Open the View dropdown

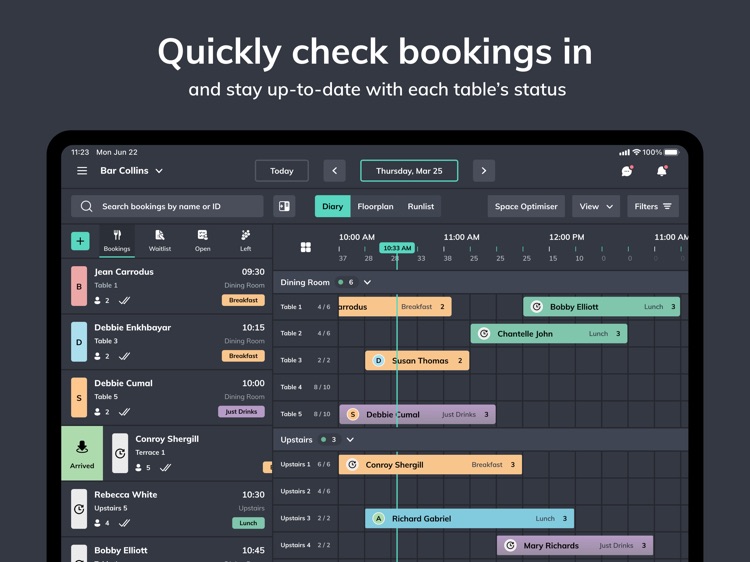596,206
